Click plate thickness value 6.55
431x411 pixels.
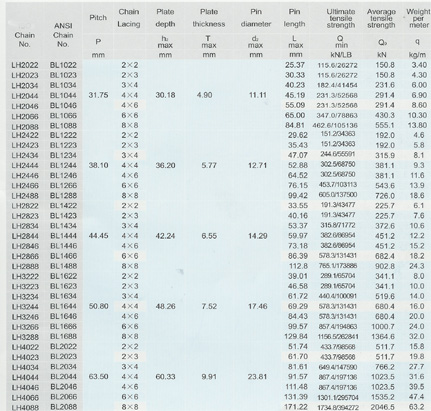[x=209, y=236]
